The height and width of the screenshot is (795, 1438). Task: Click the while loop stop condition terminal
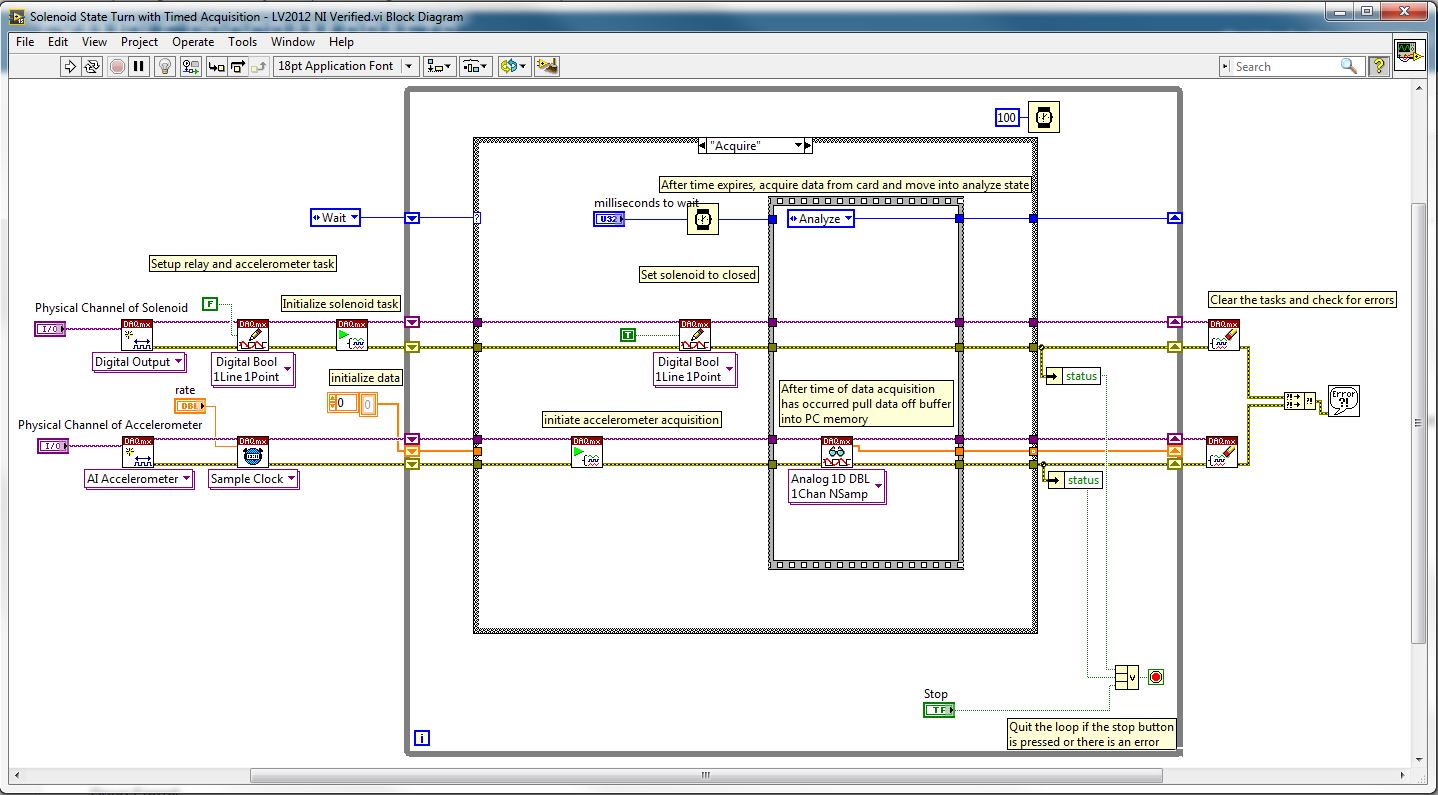click(x=1156, y=677)
